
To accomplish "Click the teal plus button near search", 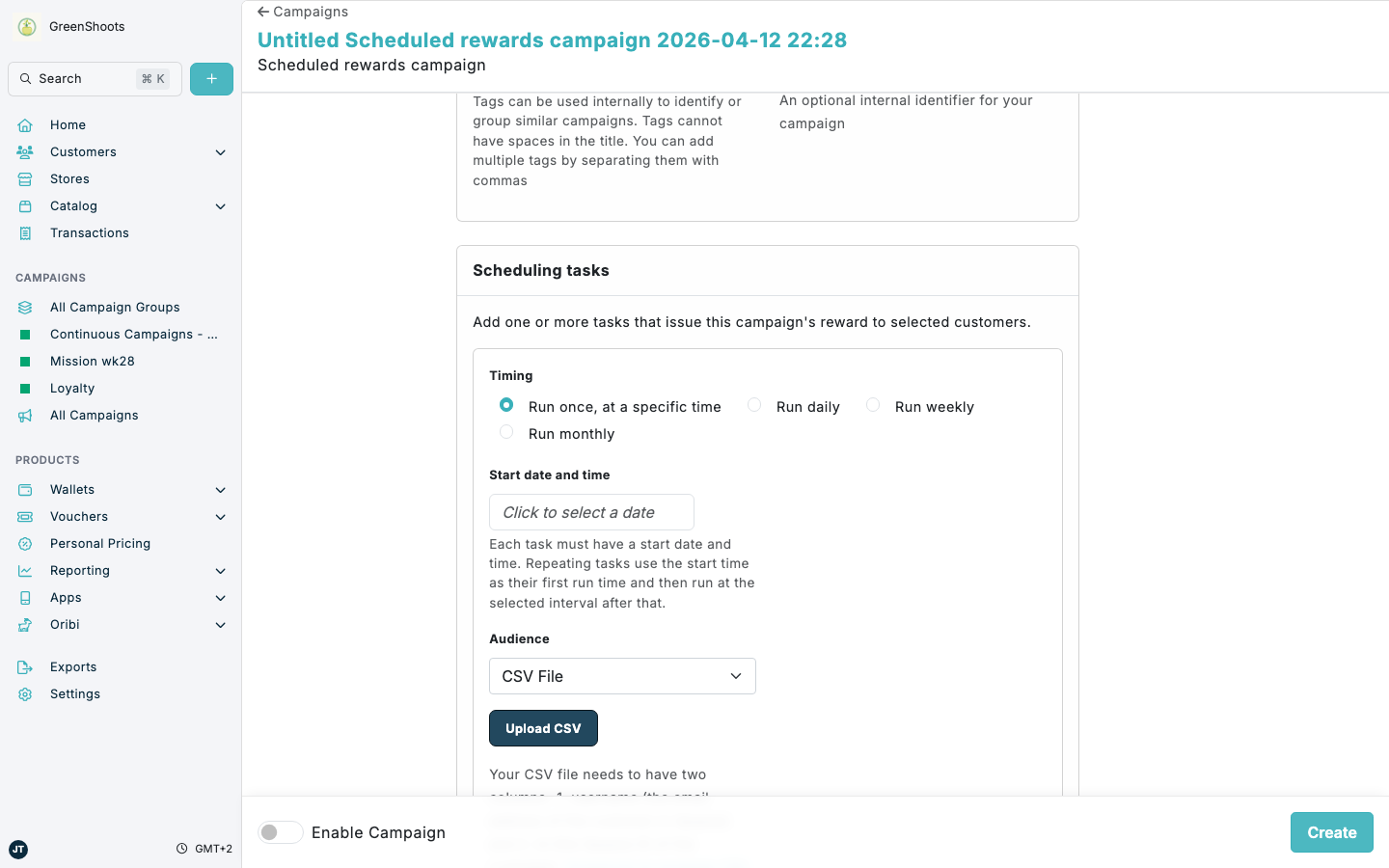I will (x=211, y=78).
